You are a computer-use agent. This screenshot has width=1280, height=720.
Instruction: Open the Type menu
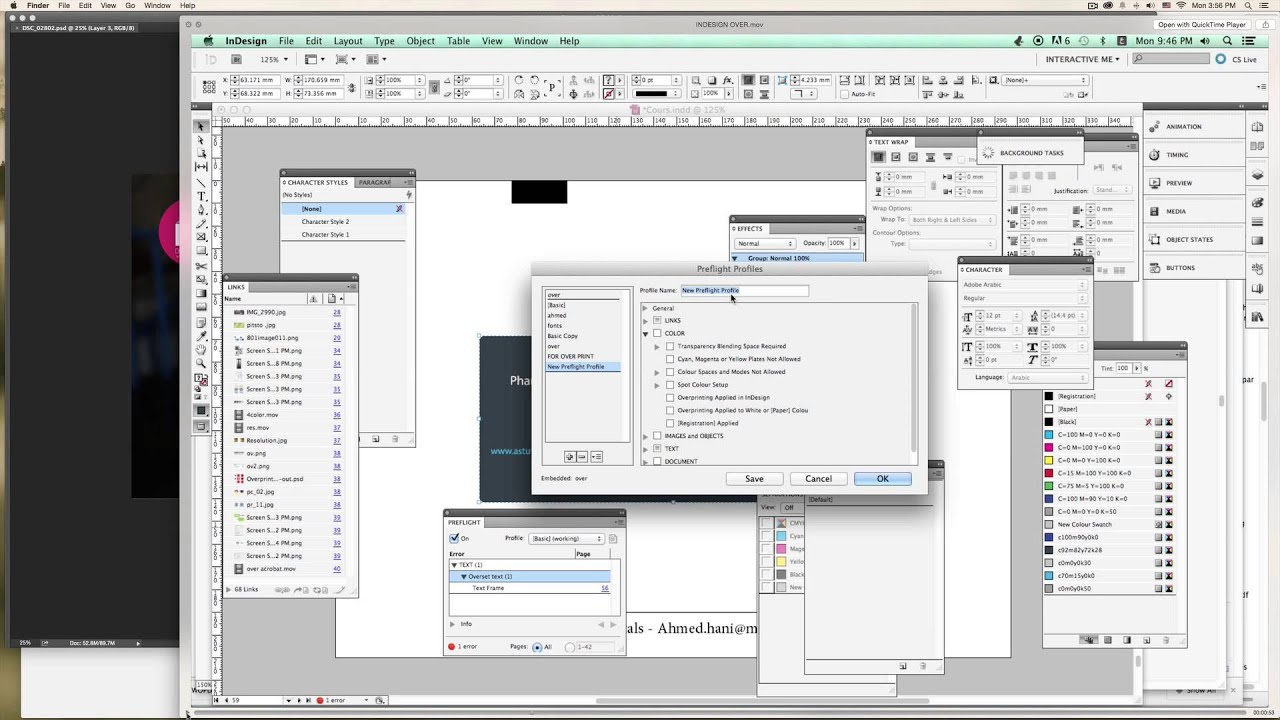(384, 41)
